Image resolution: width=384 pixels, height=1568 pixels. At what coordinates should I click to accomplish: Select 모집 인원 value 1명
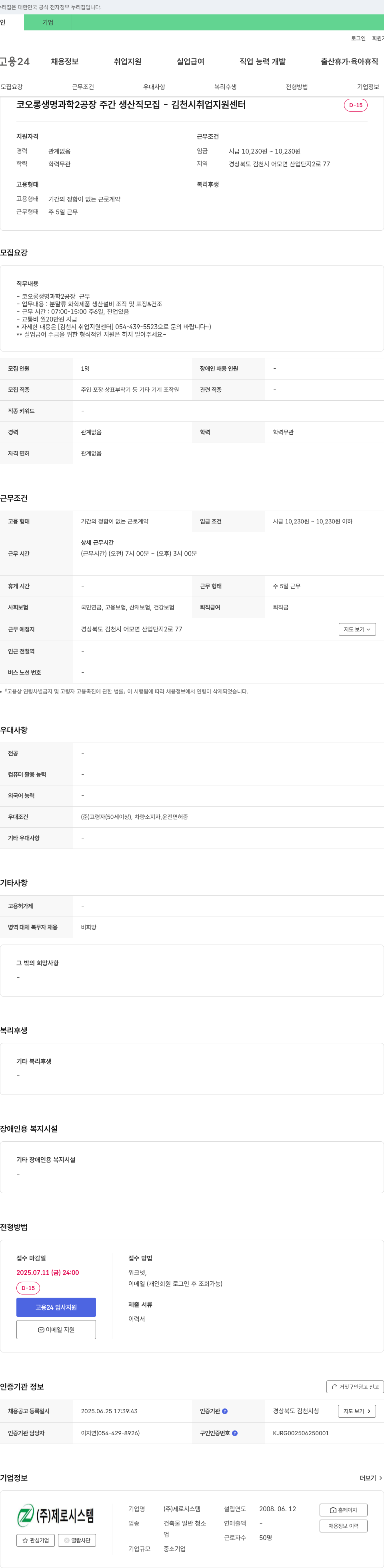[85, 369]
